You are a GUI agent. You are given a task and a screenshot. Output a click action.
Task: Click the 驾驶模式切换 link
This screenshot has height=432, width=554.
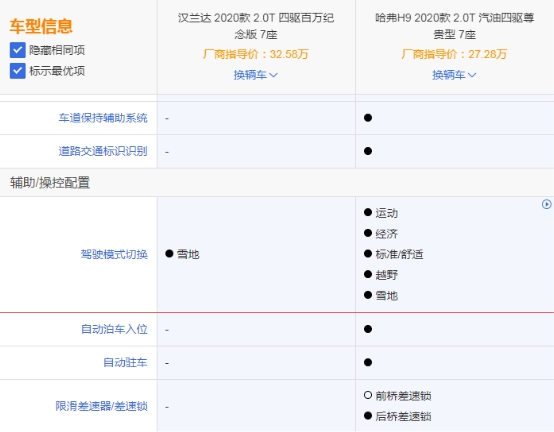114,254
